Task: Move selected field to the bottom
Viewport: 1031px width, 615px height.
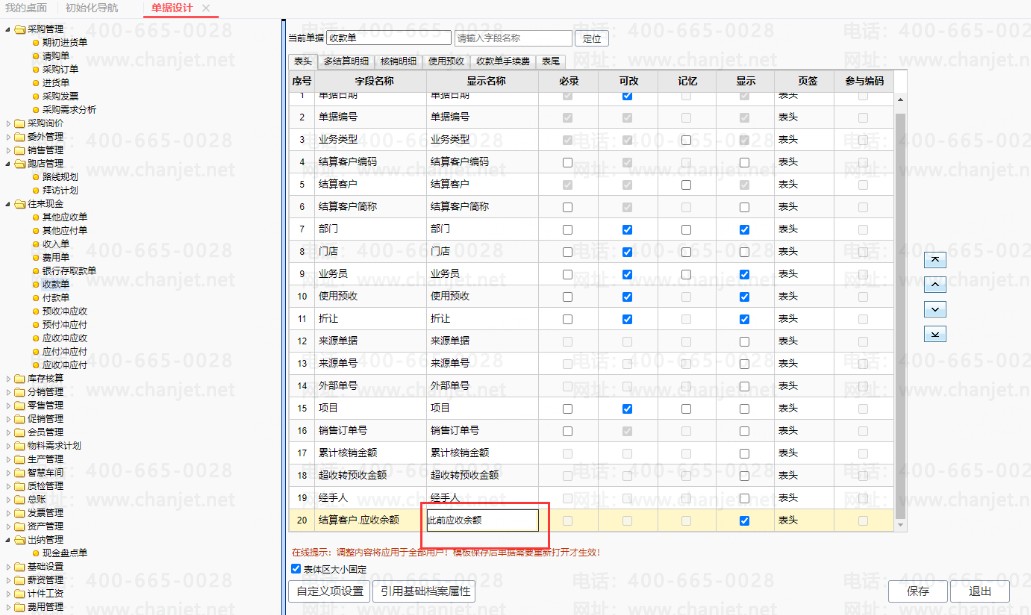Action: pos(935,334)
